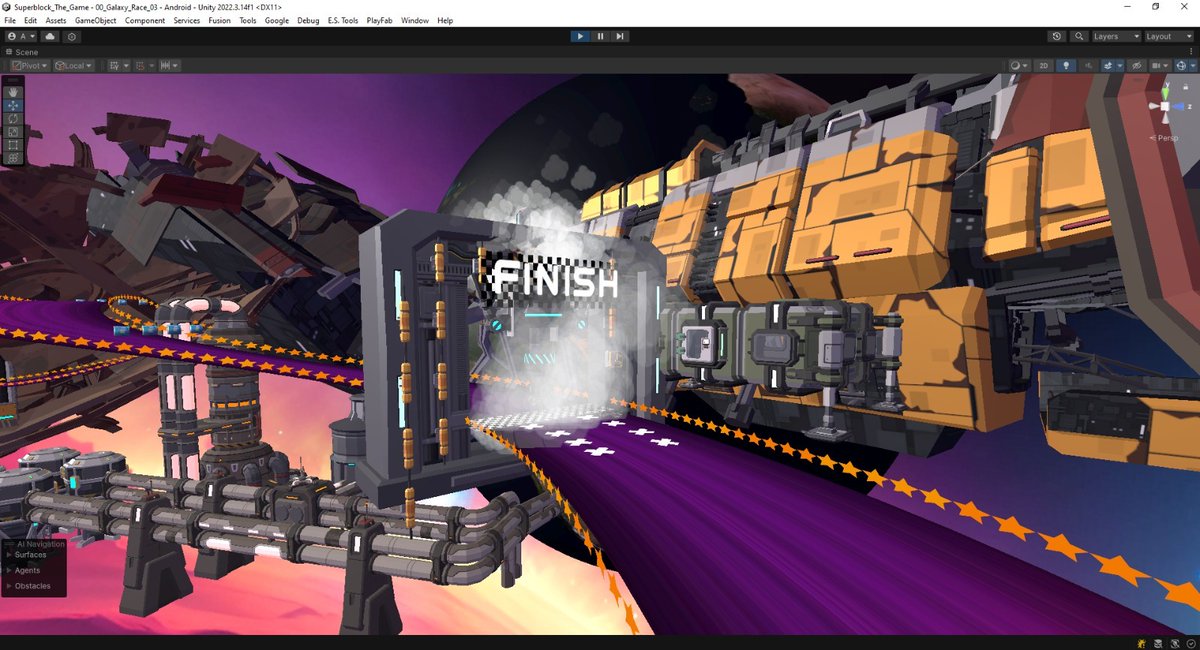Open the Undo History icon
The width and height of the screenshot is (1200, 650).
click(1057, 36)
